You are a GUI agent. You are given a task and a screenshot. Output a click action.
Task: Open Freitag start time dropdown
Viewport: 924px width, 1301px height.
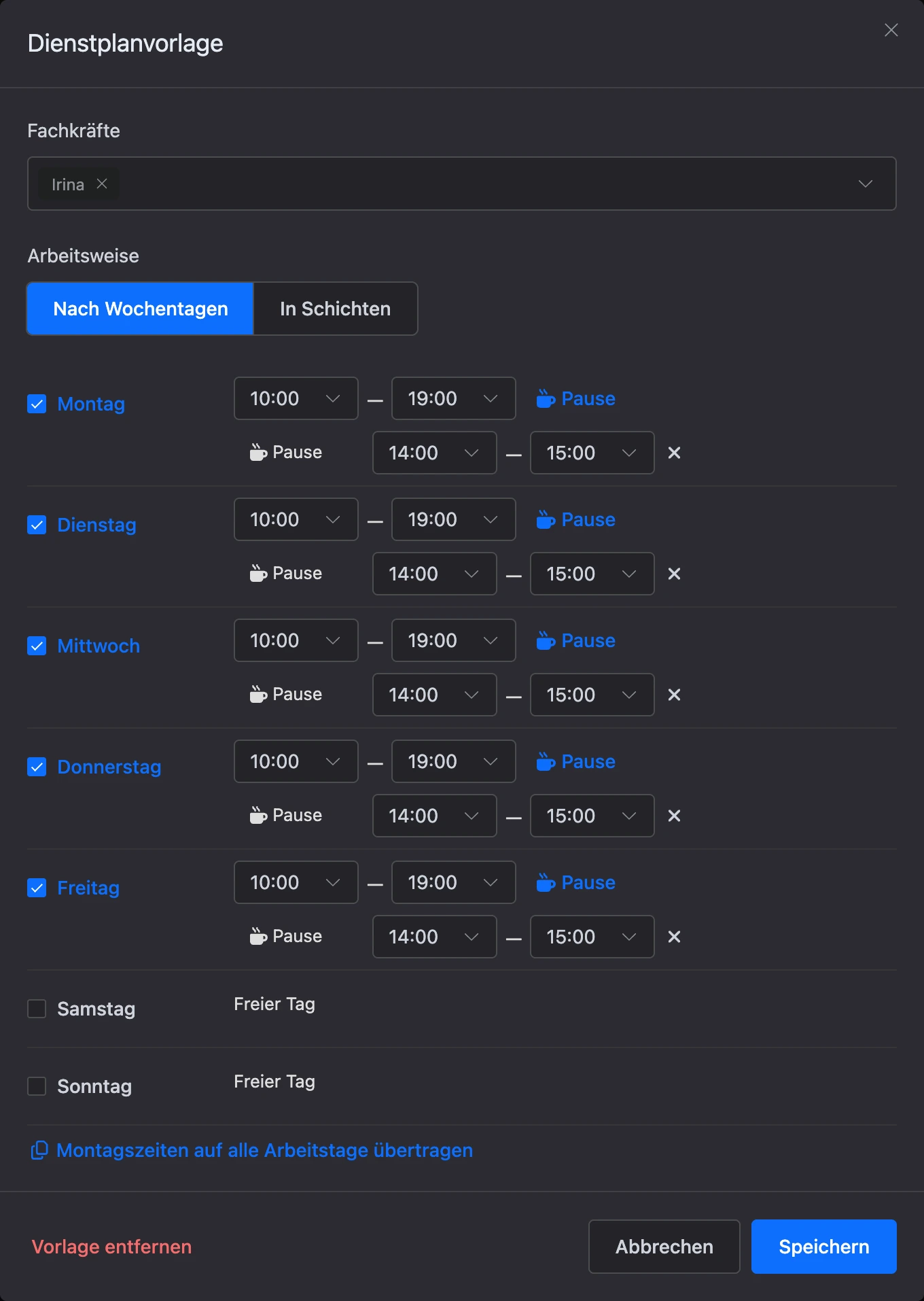point(296,882)
